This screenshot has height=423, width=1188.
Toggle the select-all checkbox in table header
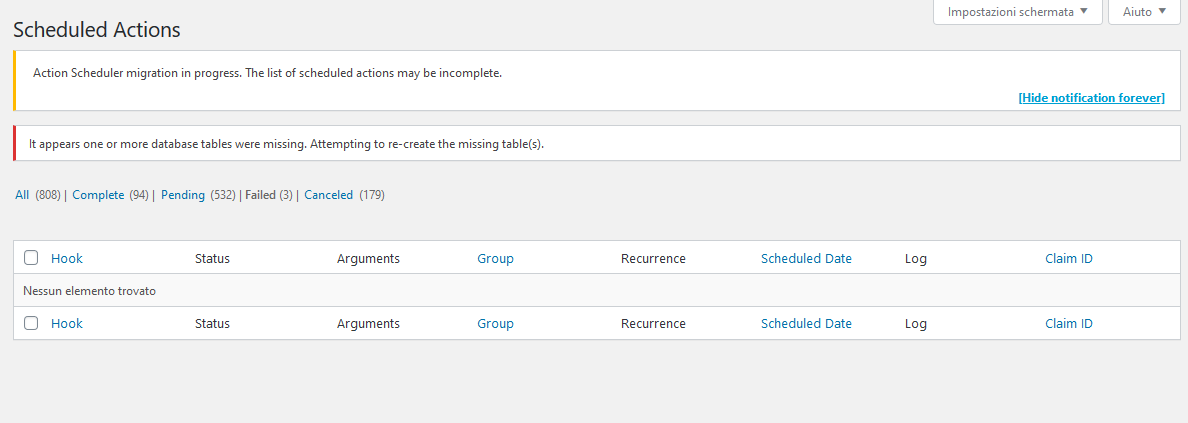(x=31, y=258)
